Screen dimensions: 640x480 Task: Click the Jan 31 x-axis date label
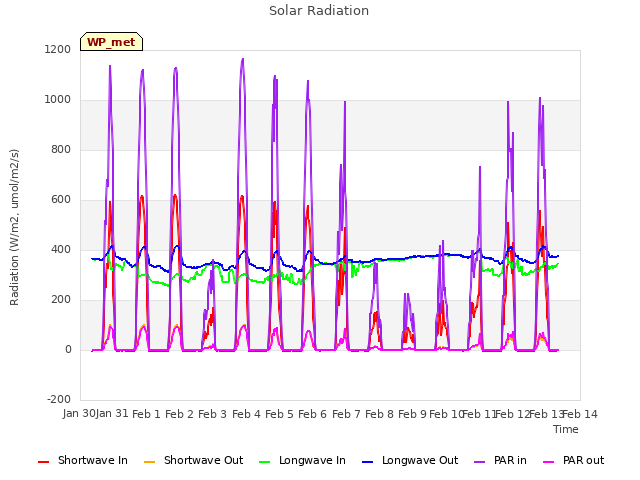pyautogui.click(x=112, y=414)
